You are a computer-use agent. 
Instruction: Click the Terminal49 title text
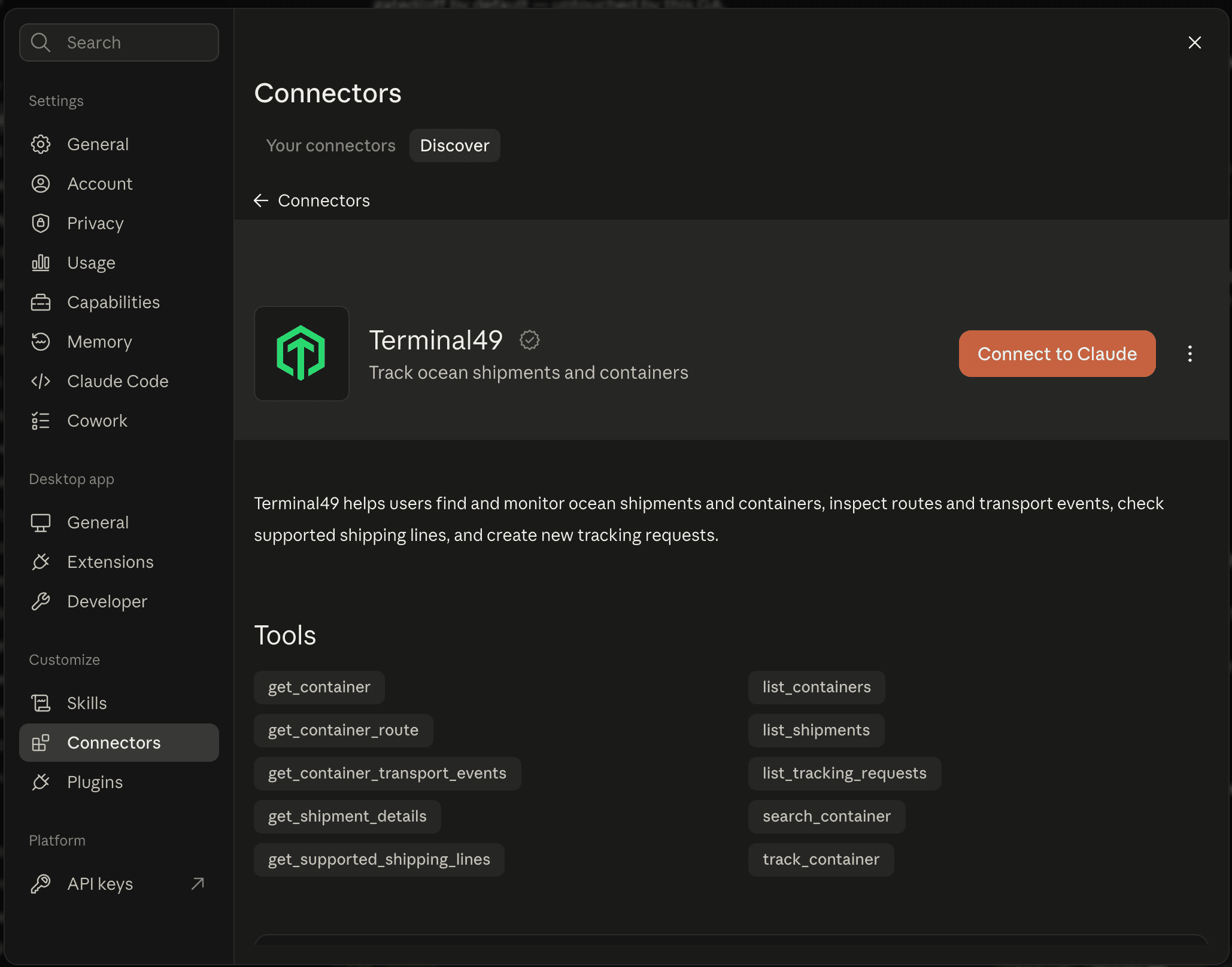coord(436,340)
